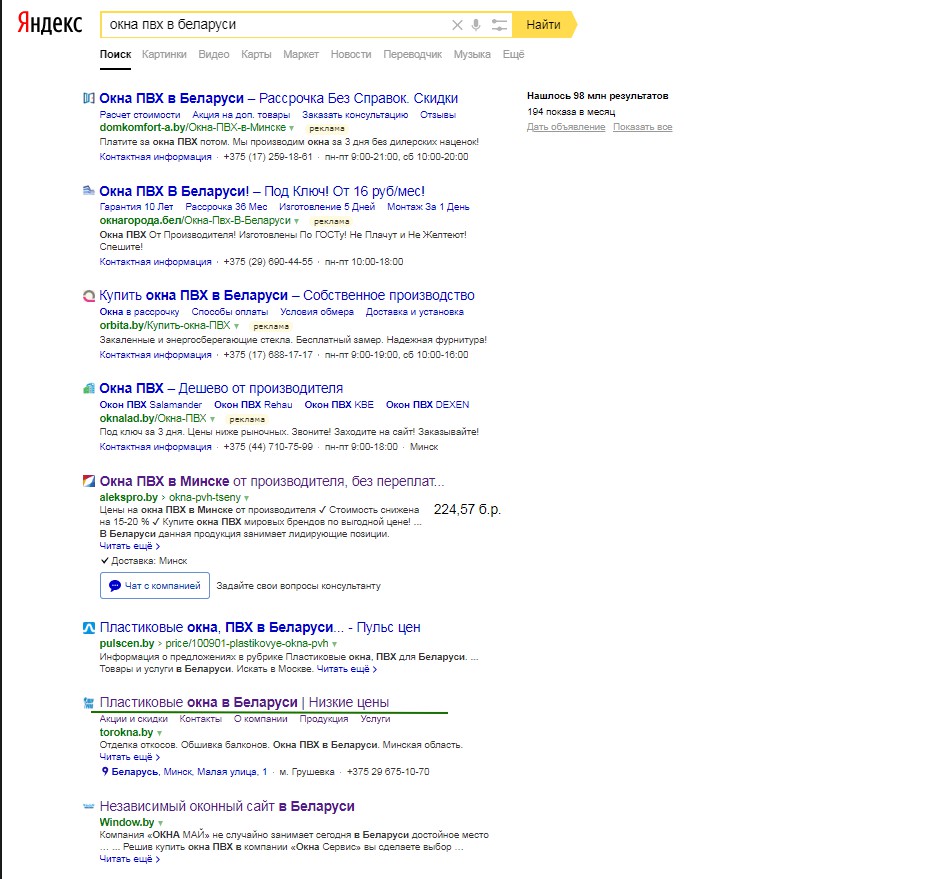
Task: Click favicon of окнагорода.бел result
Action: (88, 191)
